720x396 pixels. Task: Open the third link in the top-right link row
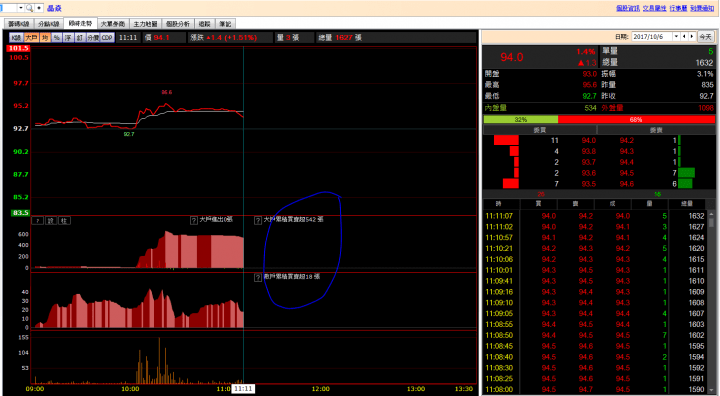(678, 8)
